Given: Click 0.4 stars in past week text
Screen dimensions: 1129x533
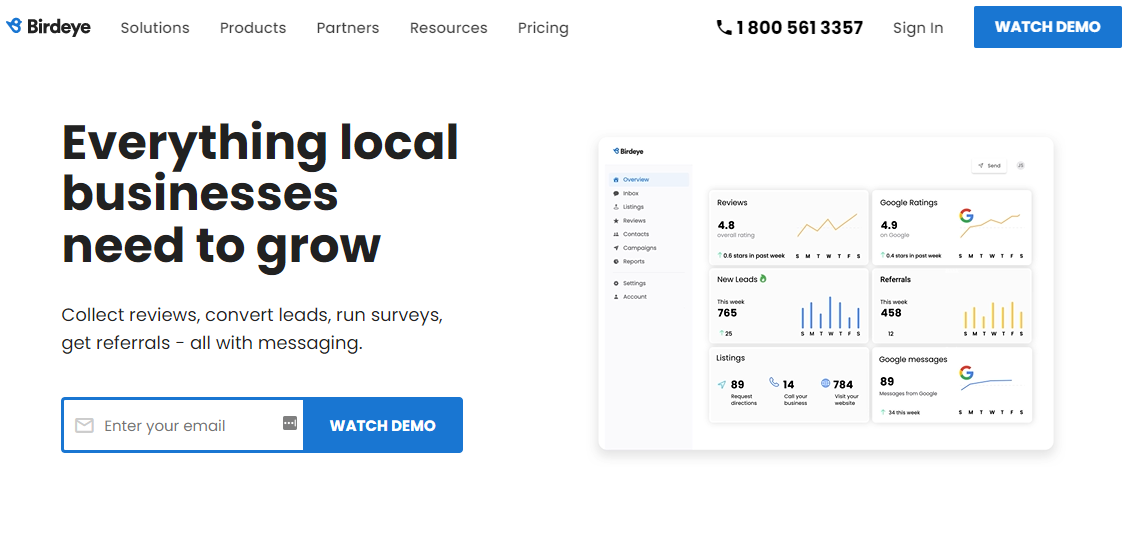Looking at the screenshot, I should [914, 255].
